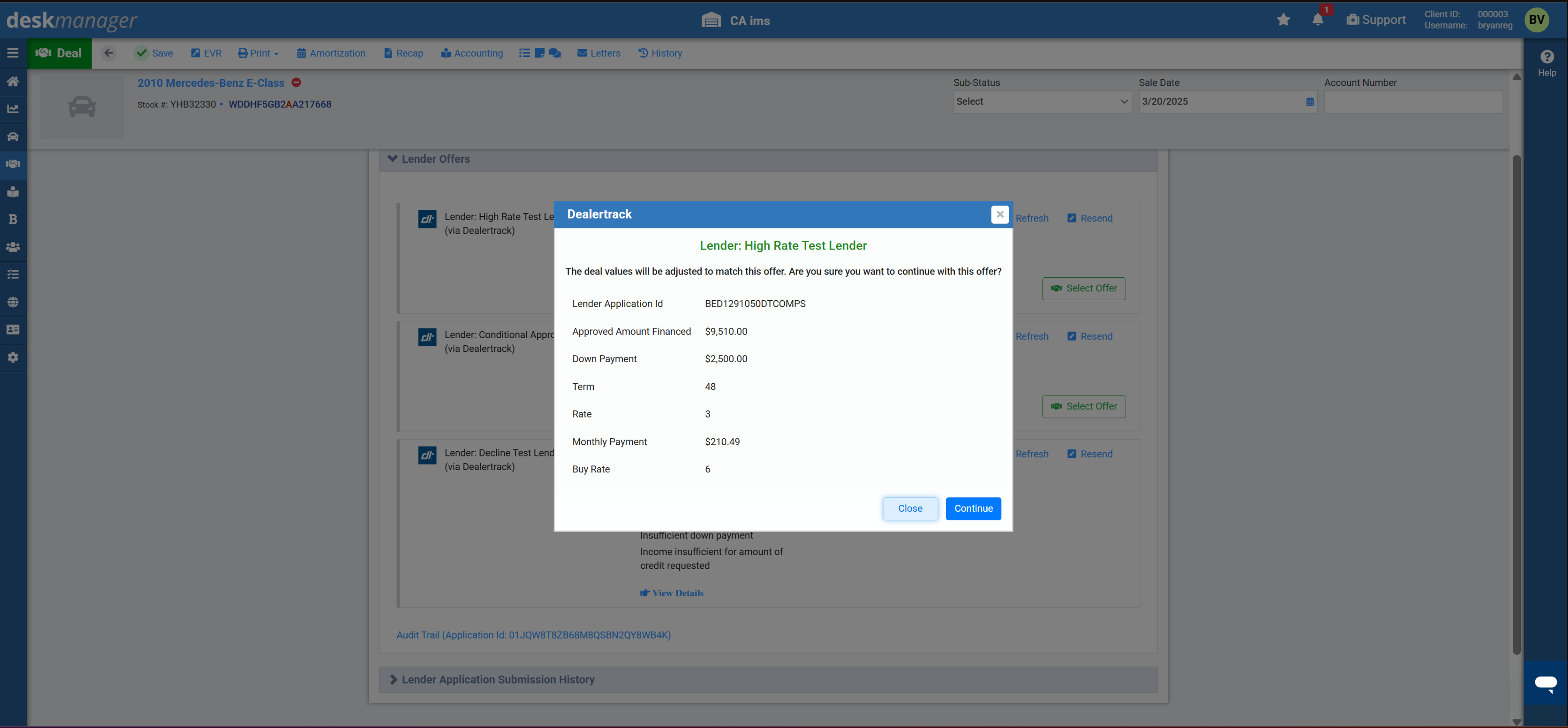The image size is (1568, 728).
Task: Open Accounting from the toolbar
Action: coord(472,53)
